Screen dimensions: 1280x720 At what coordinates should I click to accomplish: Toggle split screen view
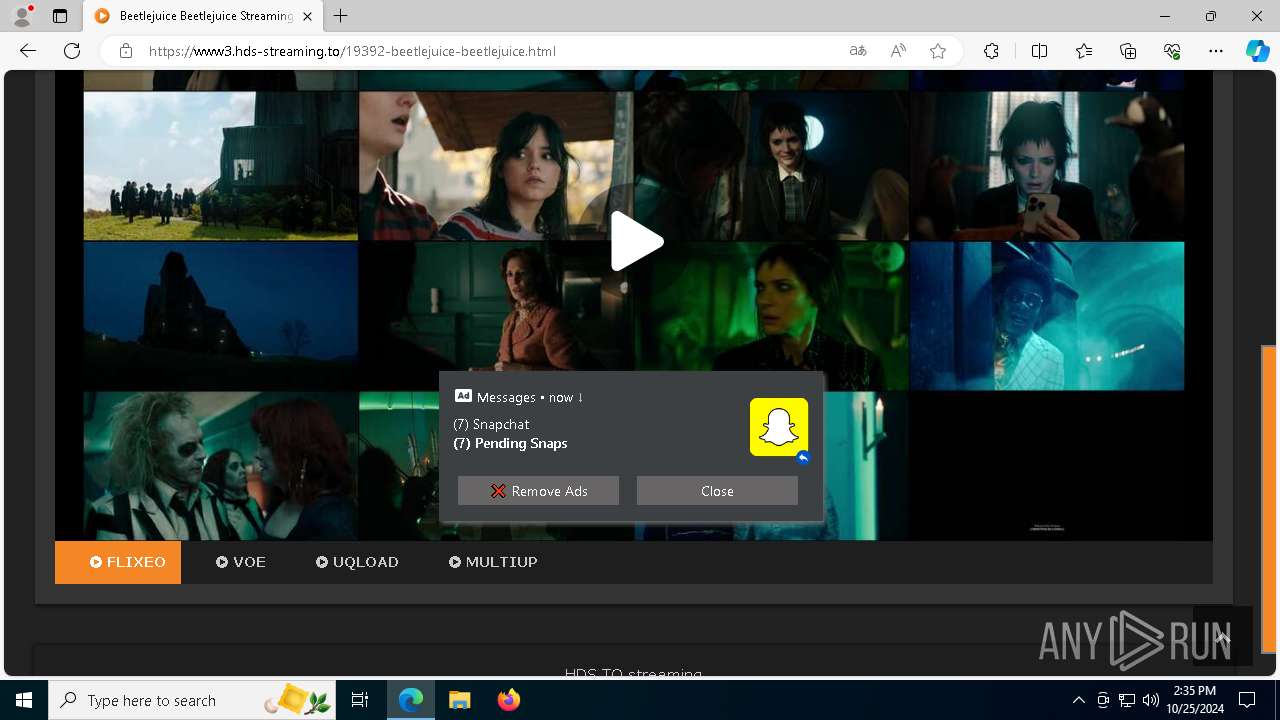[x=1039, y=51]
